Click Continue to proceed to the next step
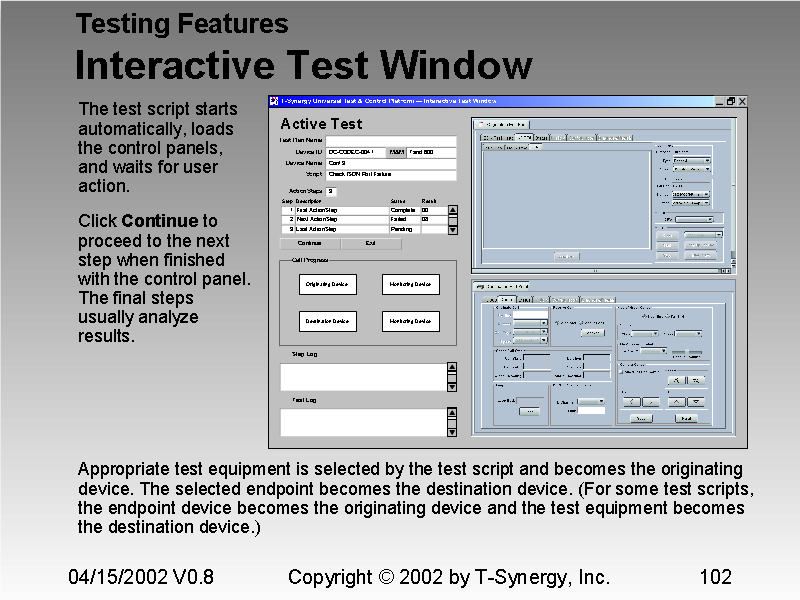 pyautogui.click(x=310, y=243)
